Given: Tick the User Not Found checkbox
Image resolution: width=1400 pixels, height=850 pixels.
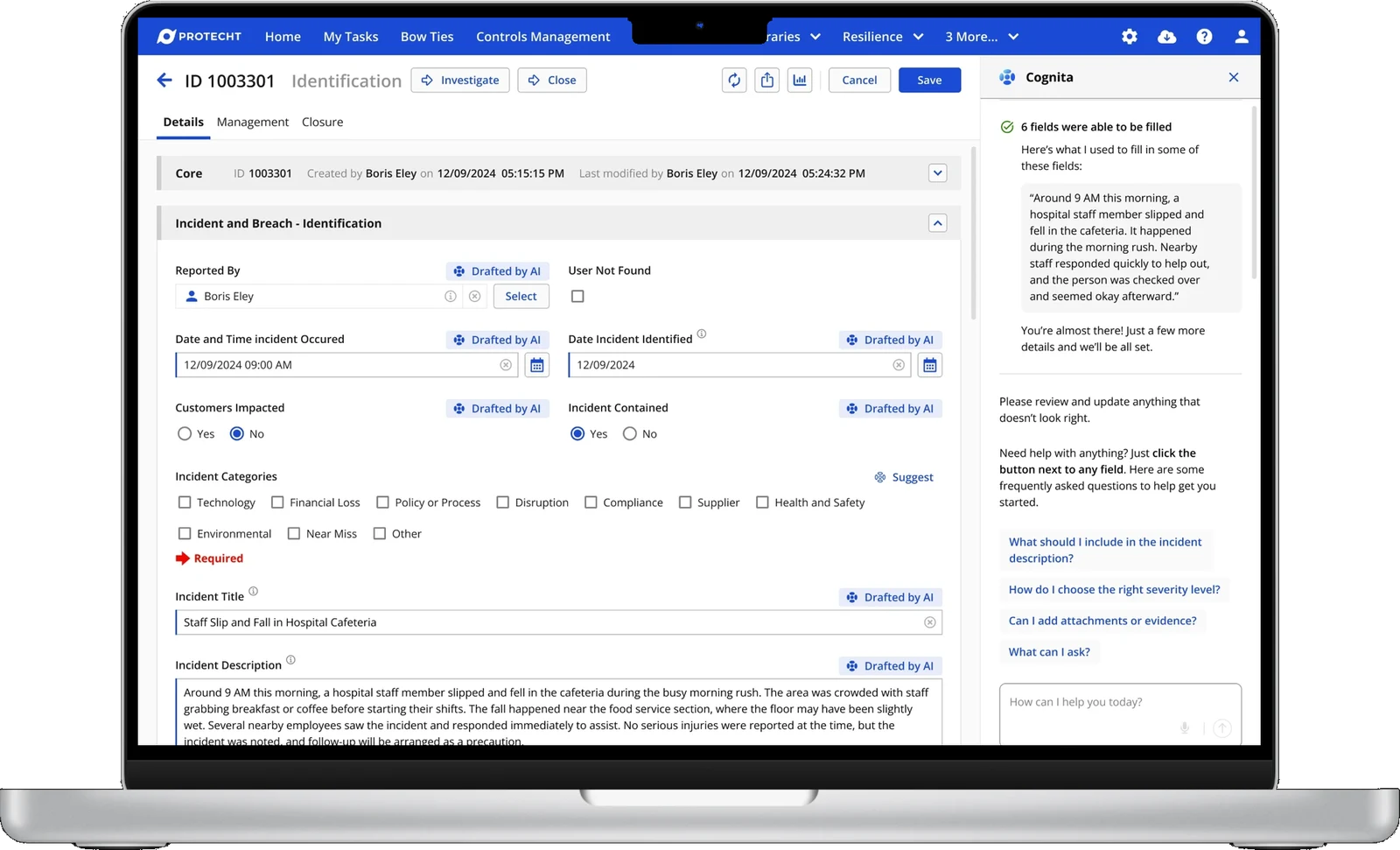Looking at the screenshot, I should [x=577, y=297].
